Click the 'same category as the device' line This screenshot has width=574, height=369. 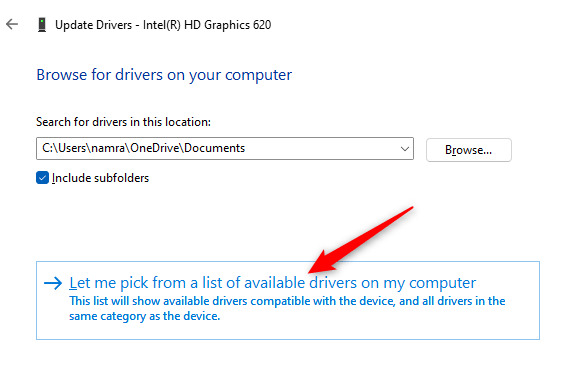point(145,316)
